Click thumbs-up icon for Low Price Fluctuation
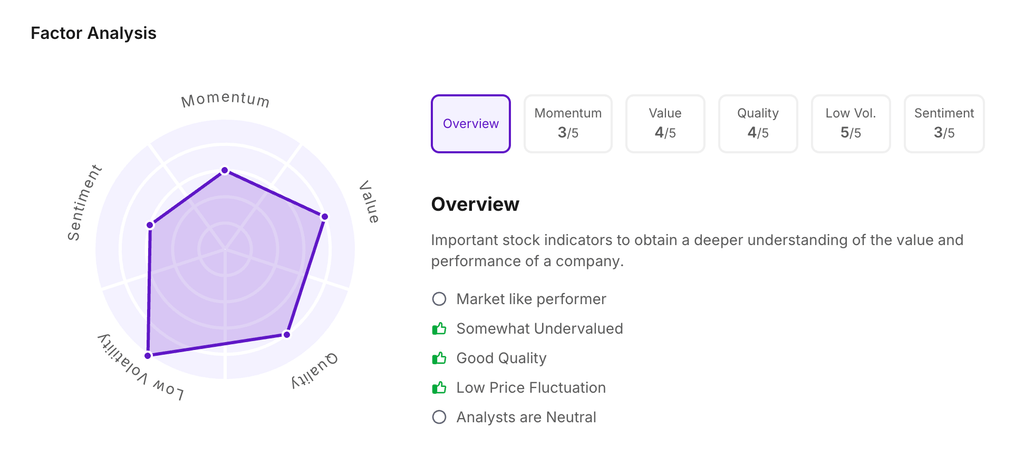The height and width of the screenshot is (468, 1024). pyautogui.click(x=439, y=387)
